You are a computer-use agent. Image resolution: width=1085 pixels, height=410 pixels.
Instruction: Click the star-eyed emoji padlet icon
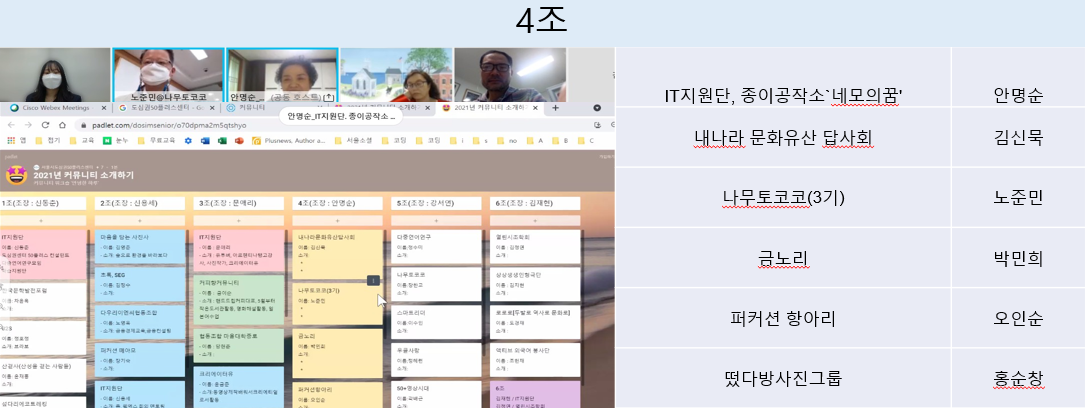[x=16, y=175]
